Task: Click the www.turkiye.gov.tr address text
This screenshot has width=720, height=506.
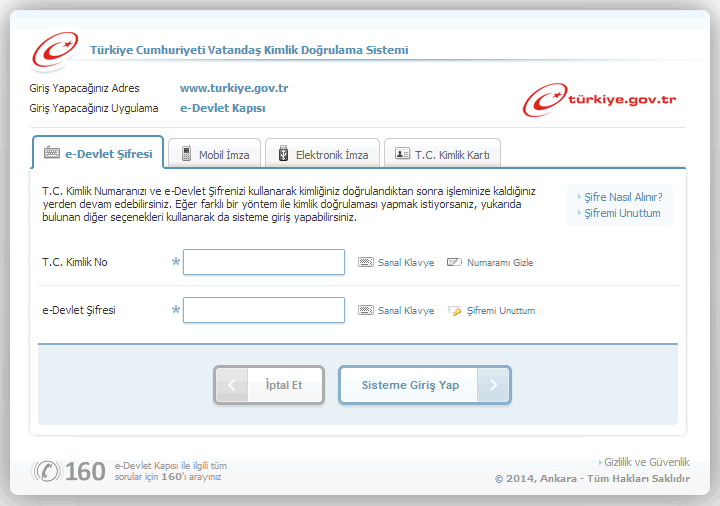Action: click(x=234, y=88)
